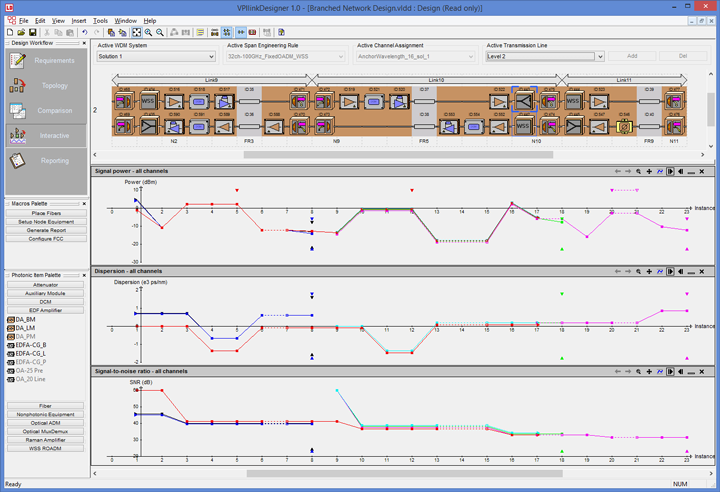Screen dimensions: 720x492
Task: Click the Zoom In magnifier toolbar icon
Action: coord(148,32)
